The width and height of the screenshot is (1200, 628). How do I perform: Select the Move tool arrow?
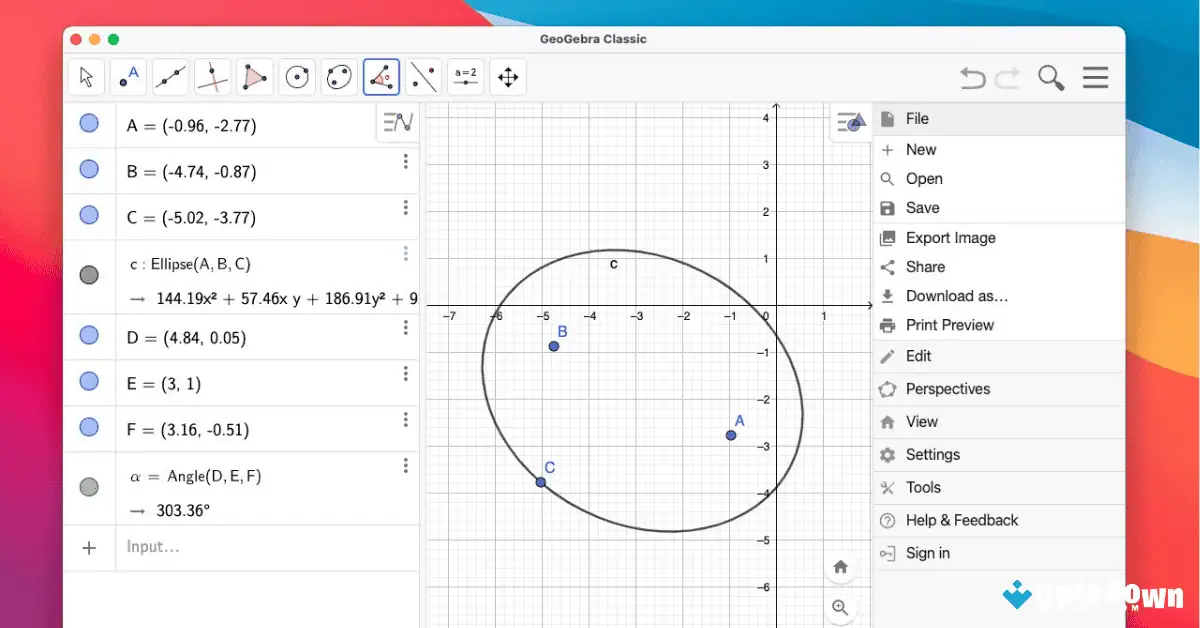click(85, 76)
